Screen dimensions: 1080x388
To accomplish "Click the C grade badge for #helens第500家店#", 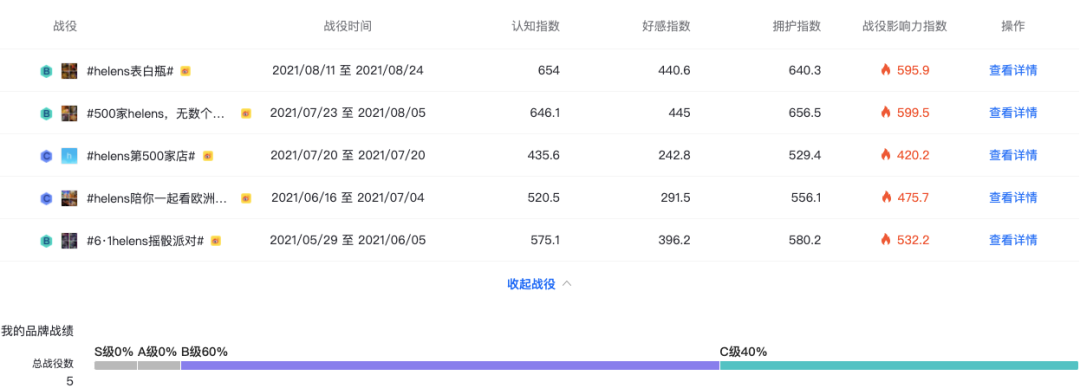I will pyautogui.click(x=46, y=156).
